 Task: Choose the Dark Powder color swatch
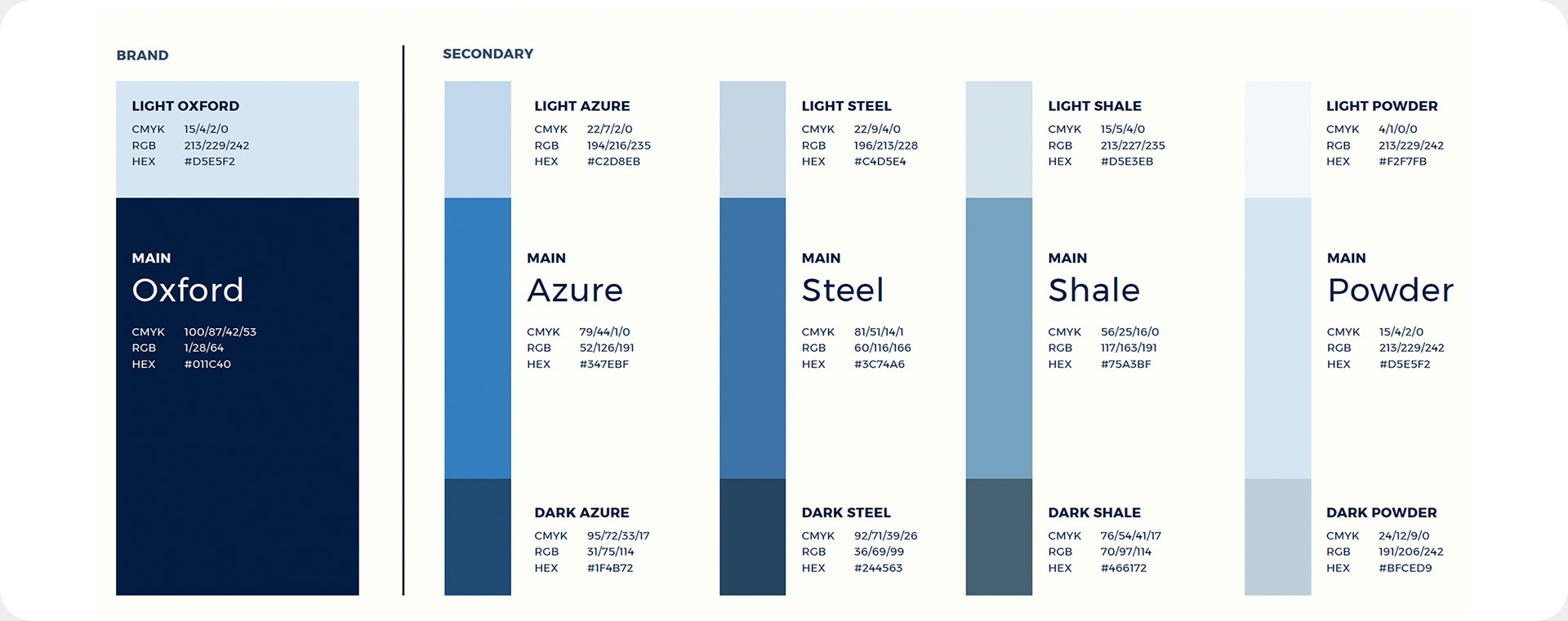click(1277, 537)
